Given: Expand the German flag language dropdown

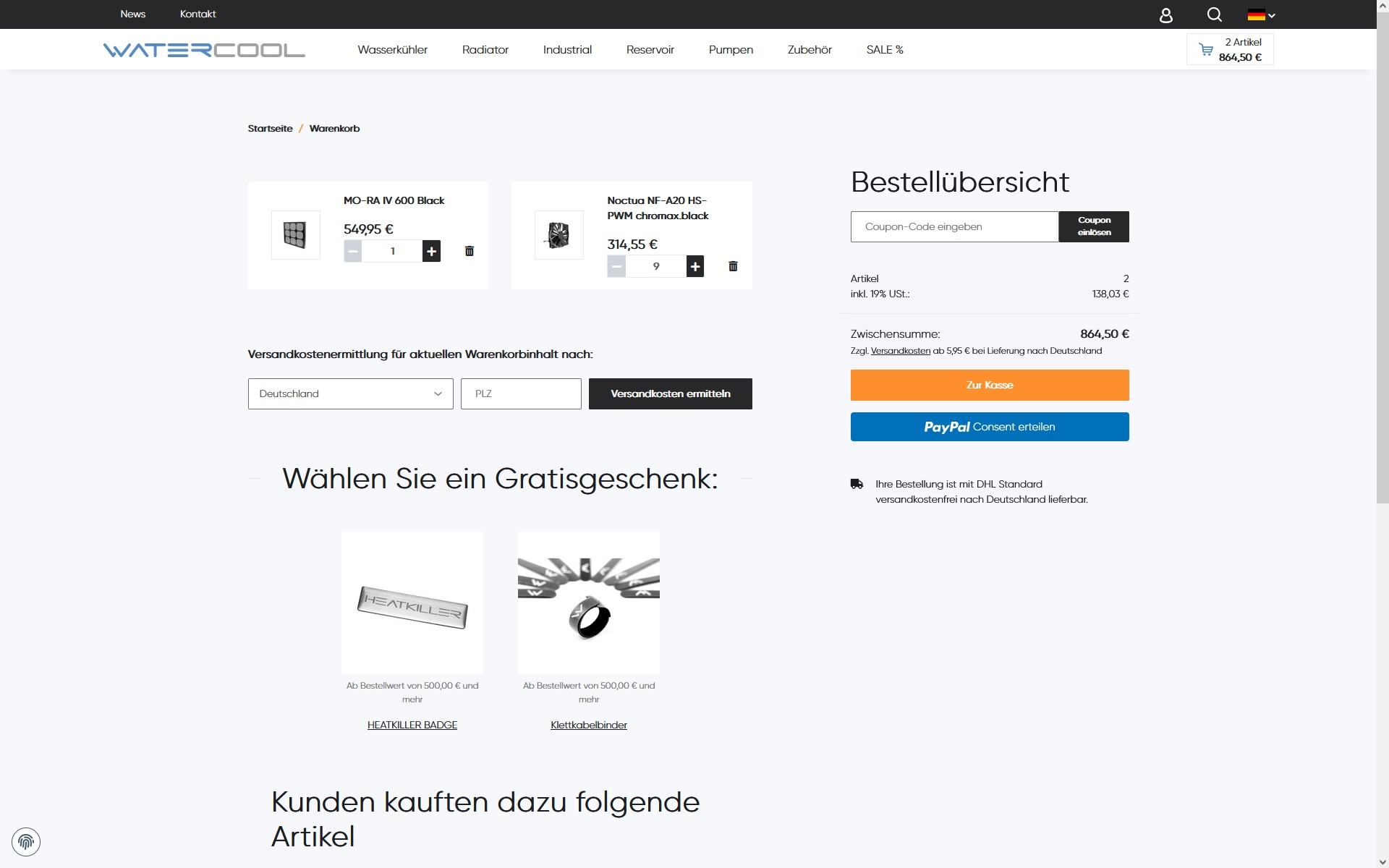Looking at the screenshot, I should 1261,15.
